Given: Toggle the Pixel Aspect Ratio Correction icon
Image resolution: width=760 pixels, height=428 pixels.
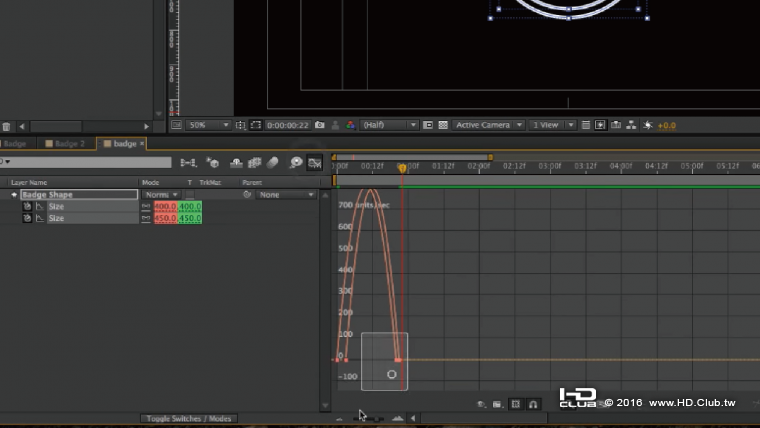Looking at the screenshot, I should [586, 125].
